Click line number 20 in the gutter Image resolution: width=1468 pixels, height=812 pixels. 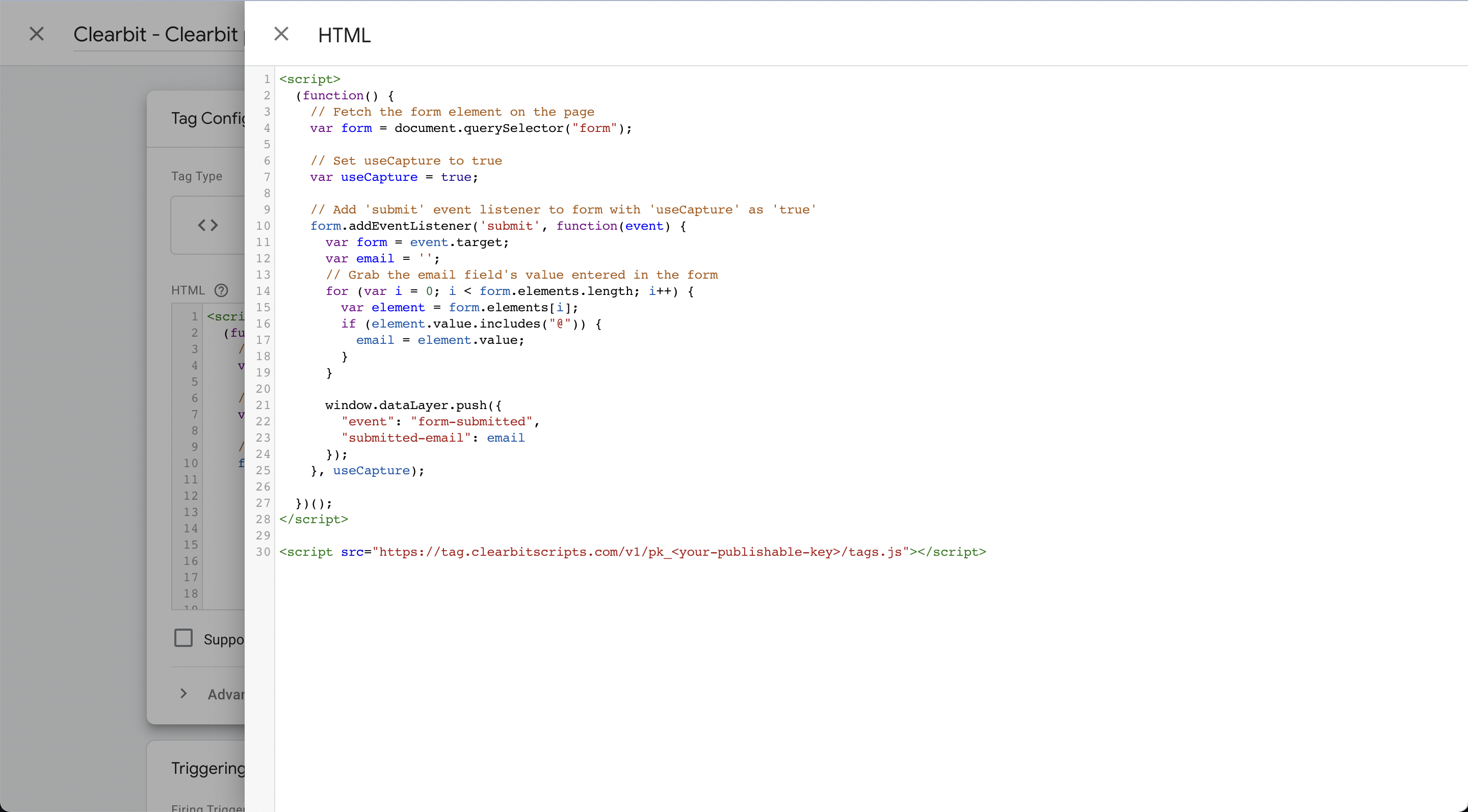click(263, 390)
